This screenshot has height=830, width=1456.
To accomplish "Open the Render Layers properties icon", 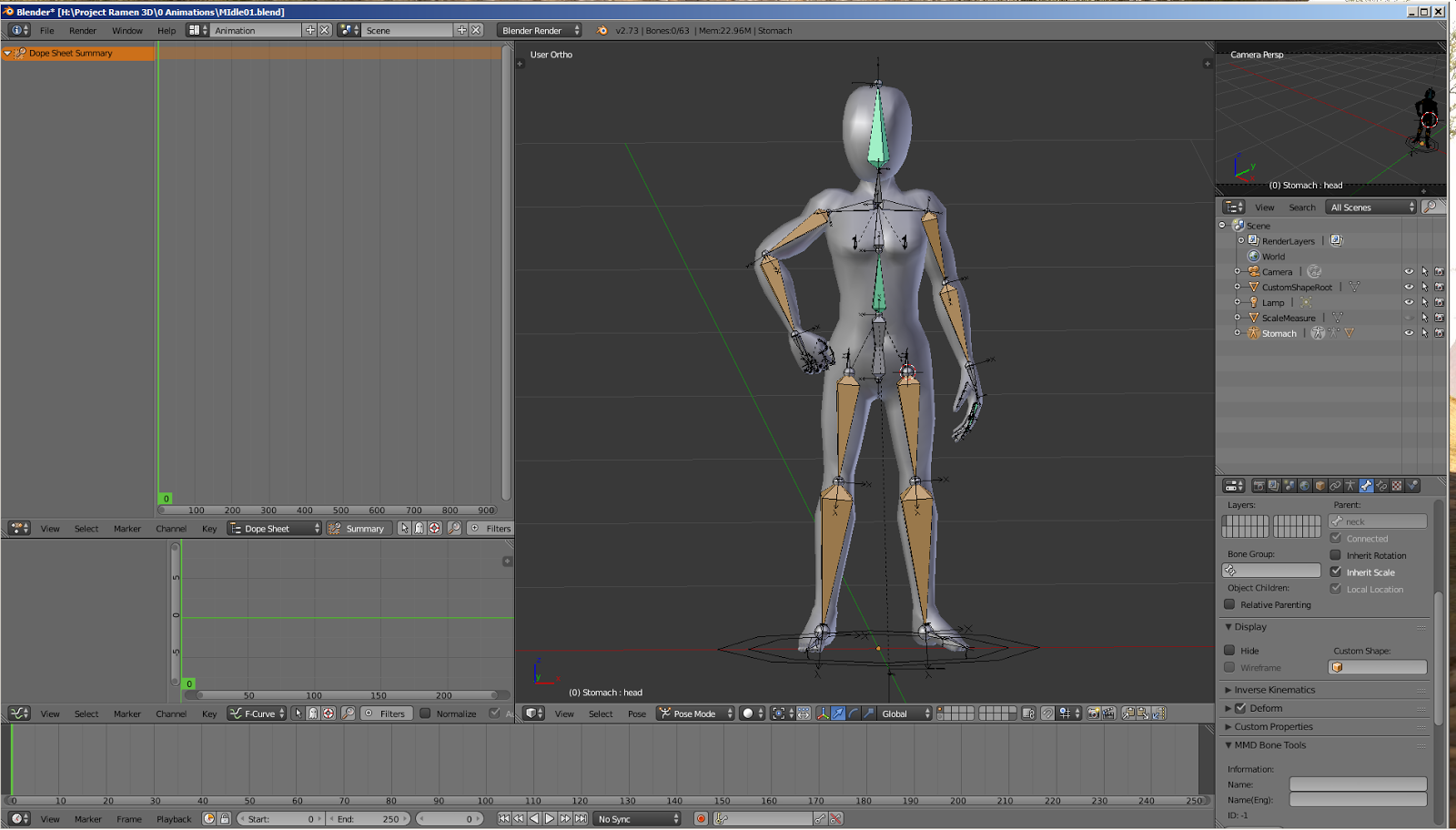I will [x=1274, y=486].
